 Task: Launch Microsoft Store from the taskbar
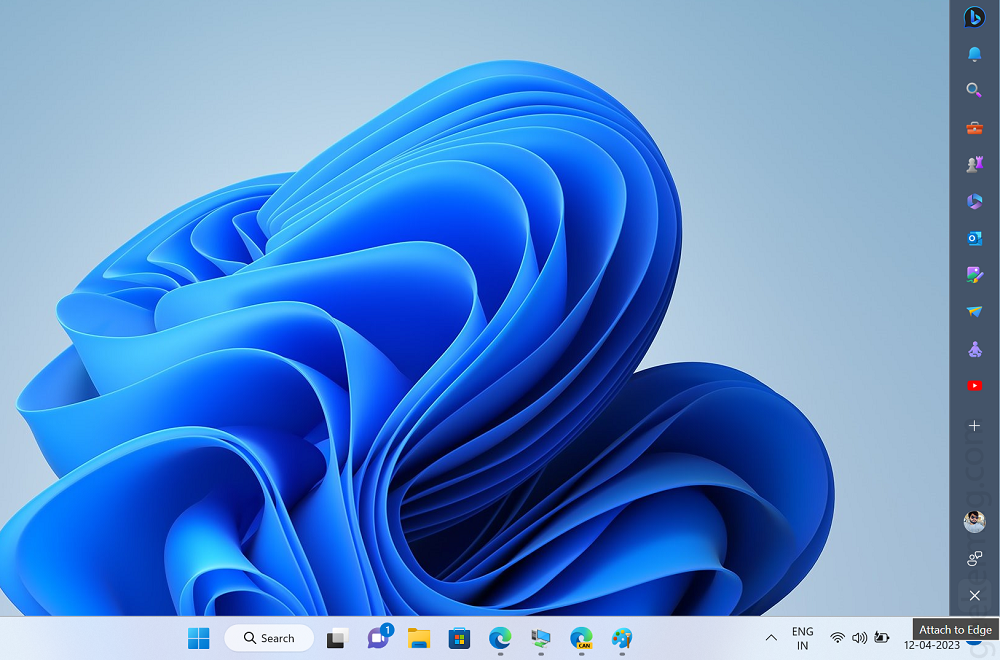pyautogui.click(x=459, y=638)
